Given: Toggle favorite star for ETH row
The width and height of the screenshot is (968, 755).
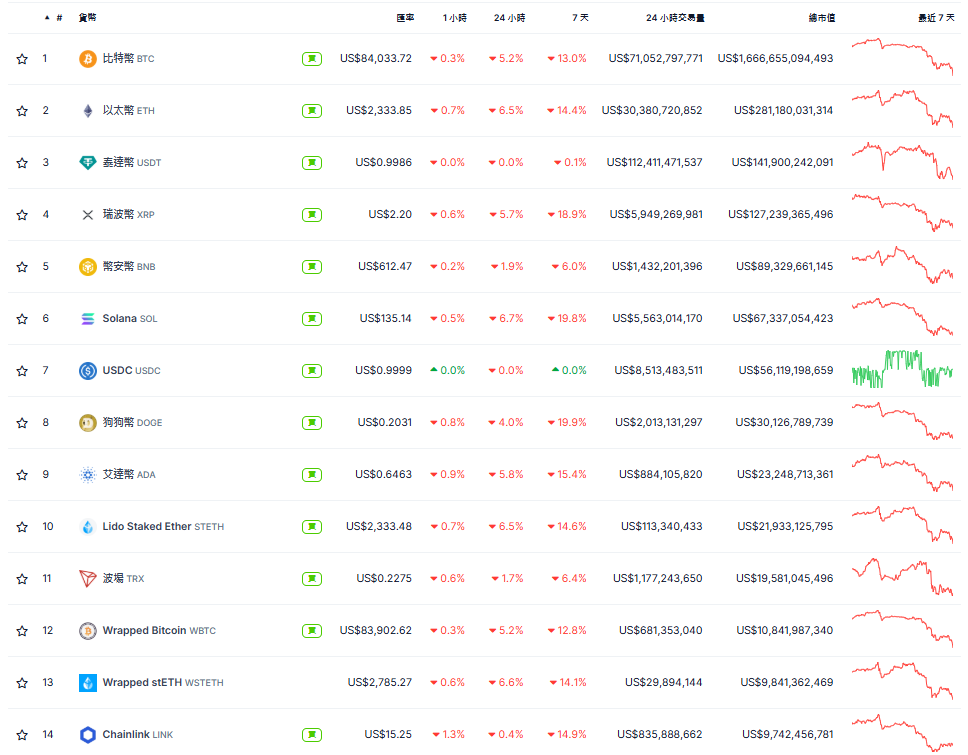Looking at the screenshot, I should (22, 111).
